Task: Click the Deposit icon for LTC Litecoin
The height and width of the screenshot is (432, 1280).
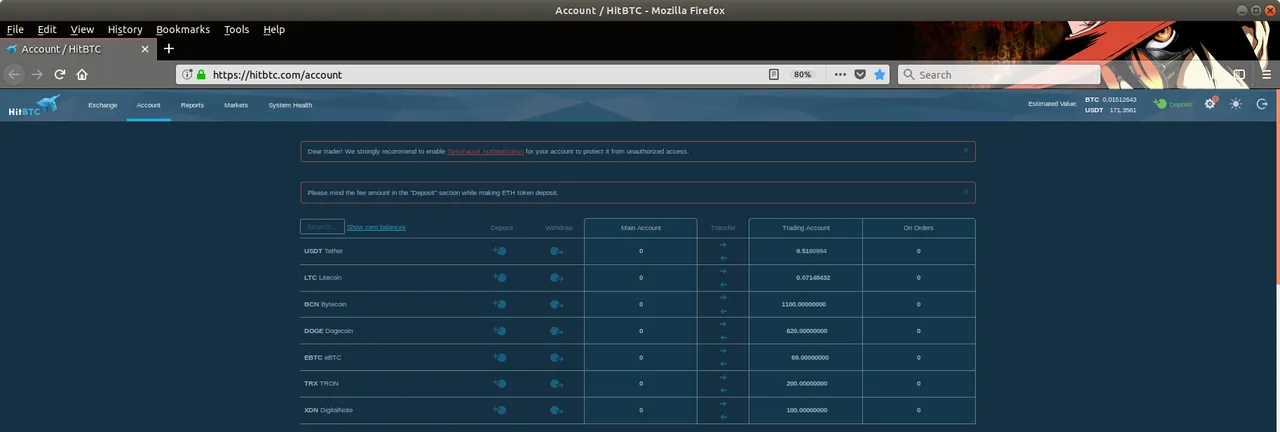Action: [500, 277]
